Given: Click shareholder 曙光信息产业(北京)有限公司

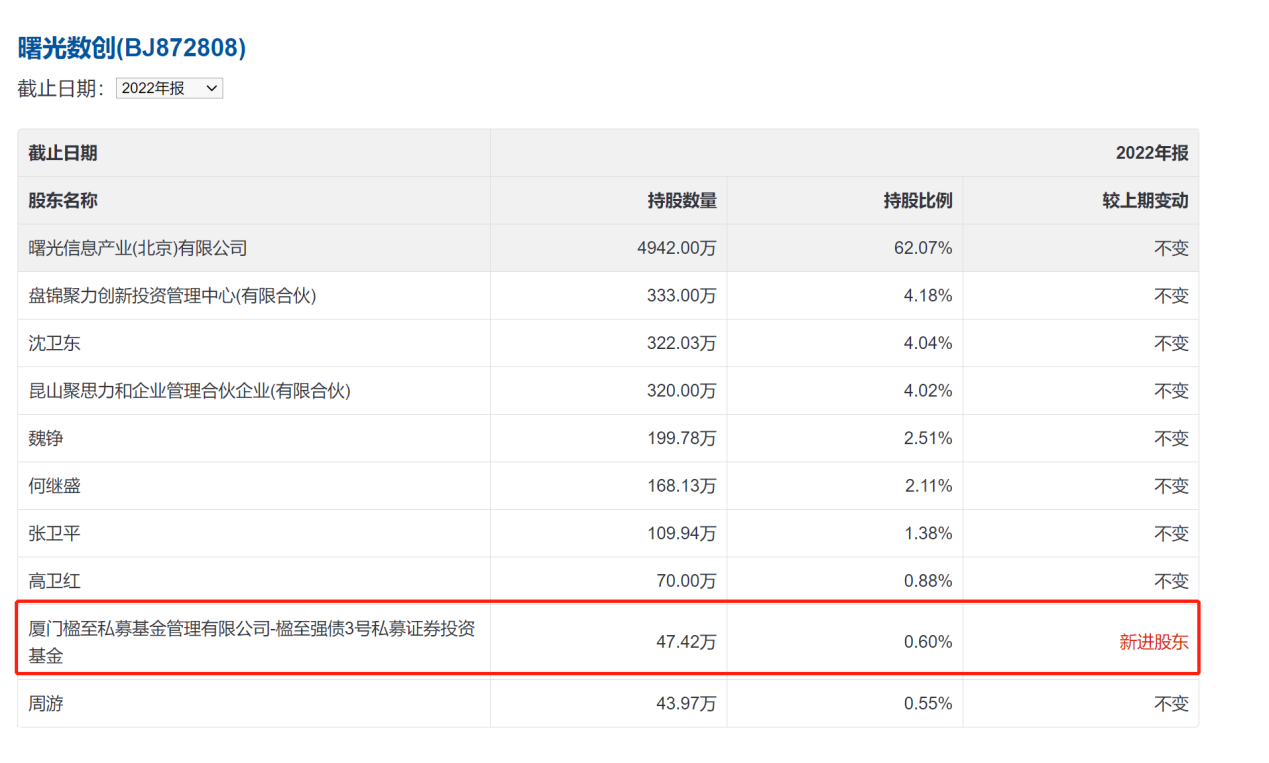Looking at the screenshot, I should [x=138, y=248].
